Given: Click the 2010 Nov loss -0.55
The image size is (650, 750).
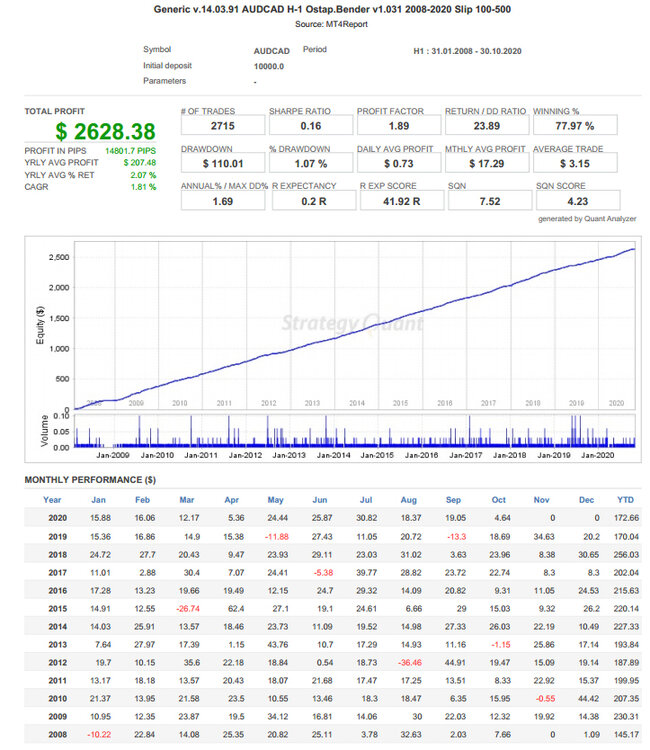Looking at the screenshot, I should click(545, 699).
